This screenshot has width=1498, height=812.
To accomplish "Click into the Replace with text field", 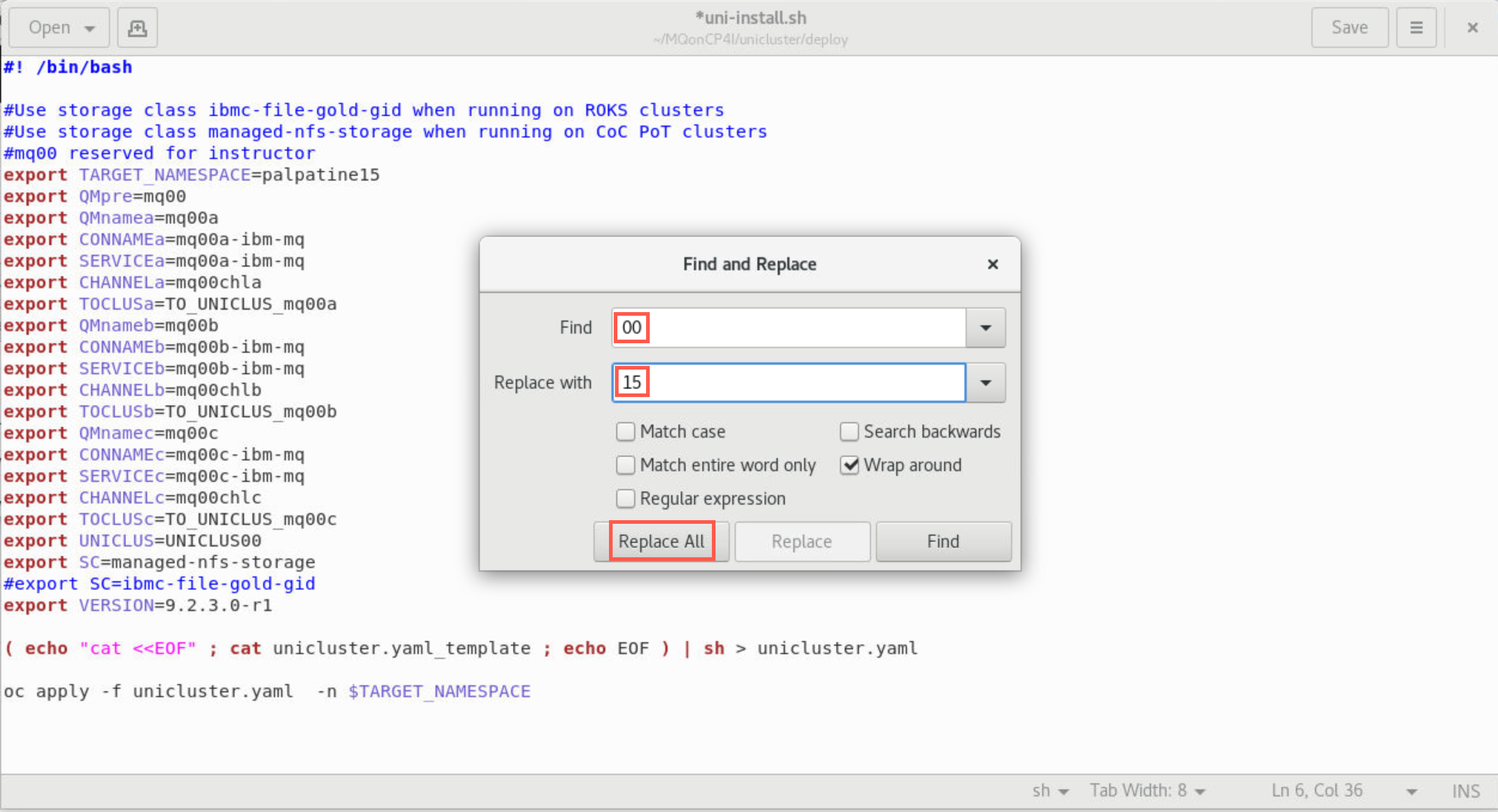I will pos(788,383).
